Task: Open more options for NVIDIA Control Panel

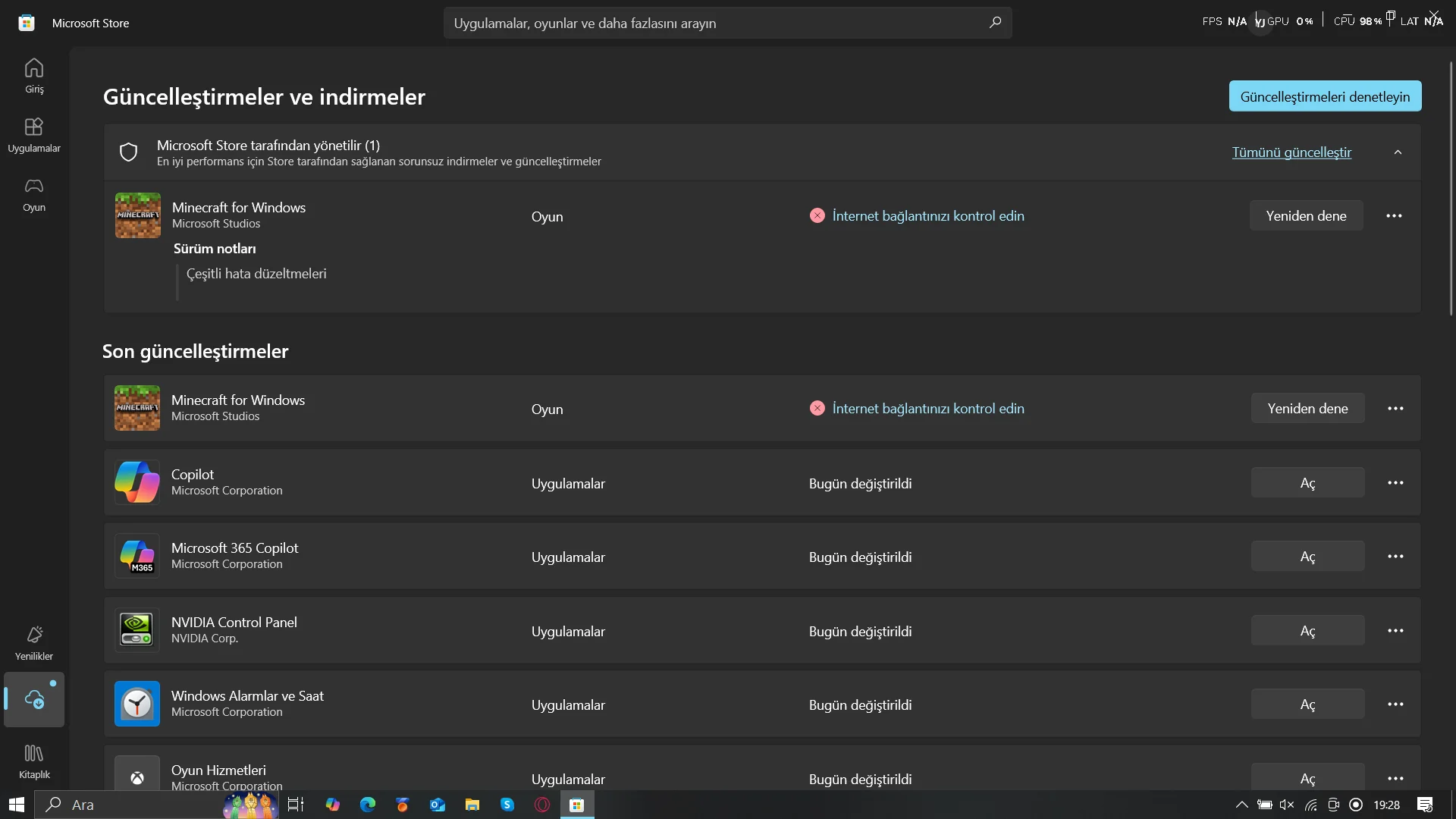Action: click(1395, 631)
